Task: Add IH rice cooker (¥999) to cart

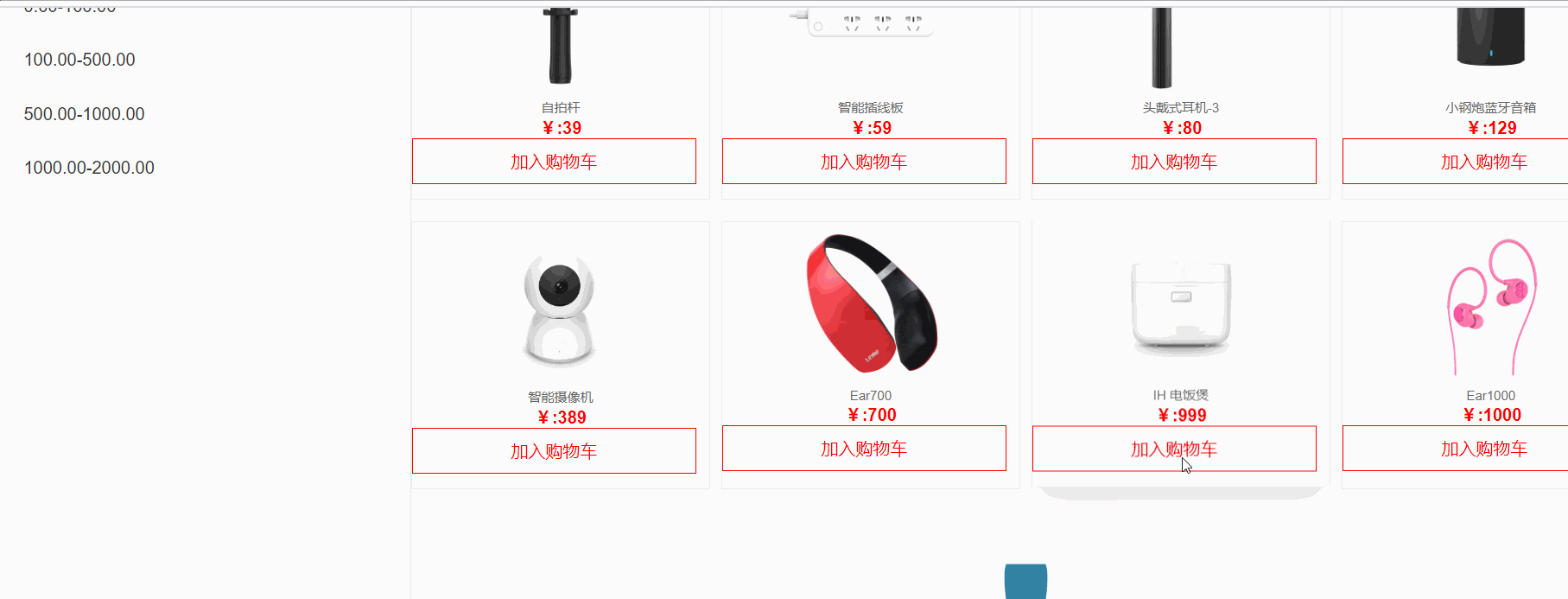Action: 1174,449
